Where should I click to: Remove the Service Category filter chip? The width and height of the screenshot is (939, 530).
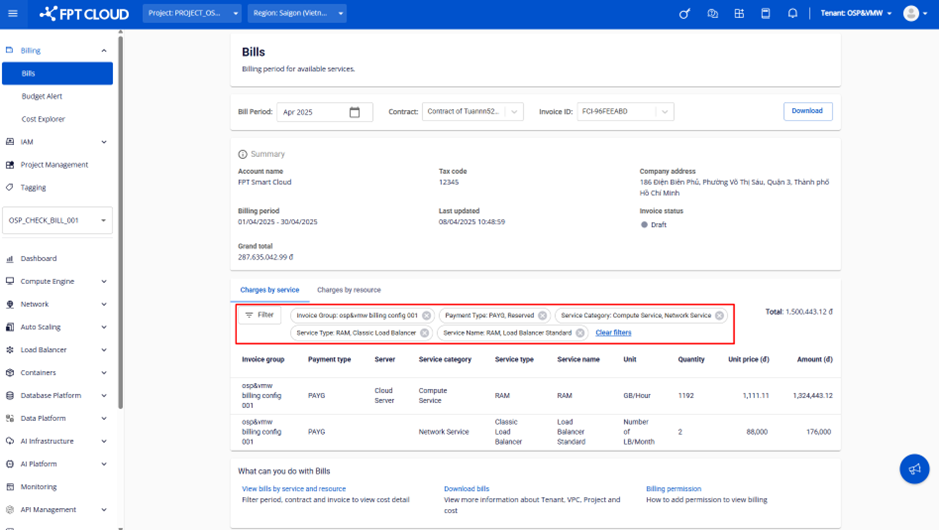[x=719, y=315]
